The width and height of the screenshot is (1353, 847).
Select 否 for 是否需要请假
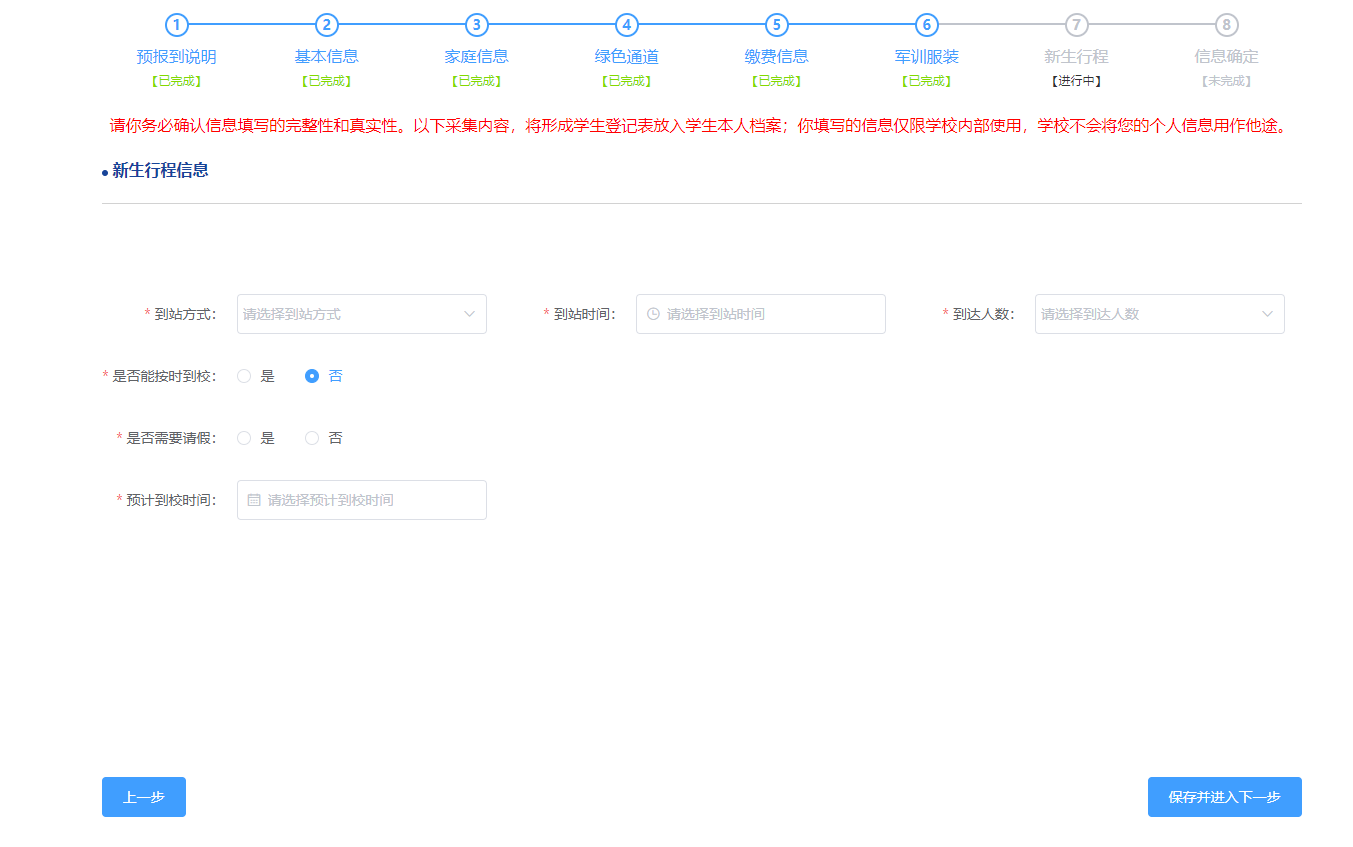(x=312, y=438)
